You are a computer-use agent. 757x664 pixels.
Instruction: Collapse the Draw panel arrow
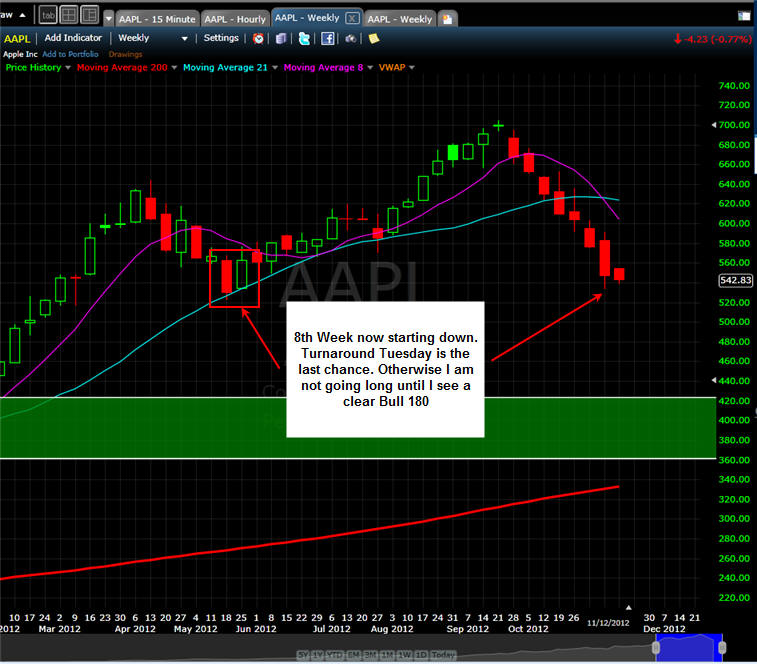[22, 15]
